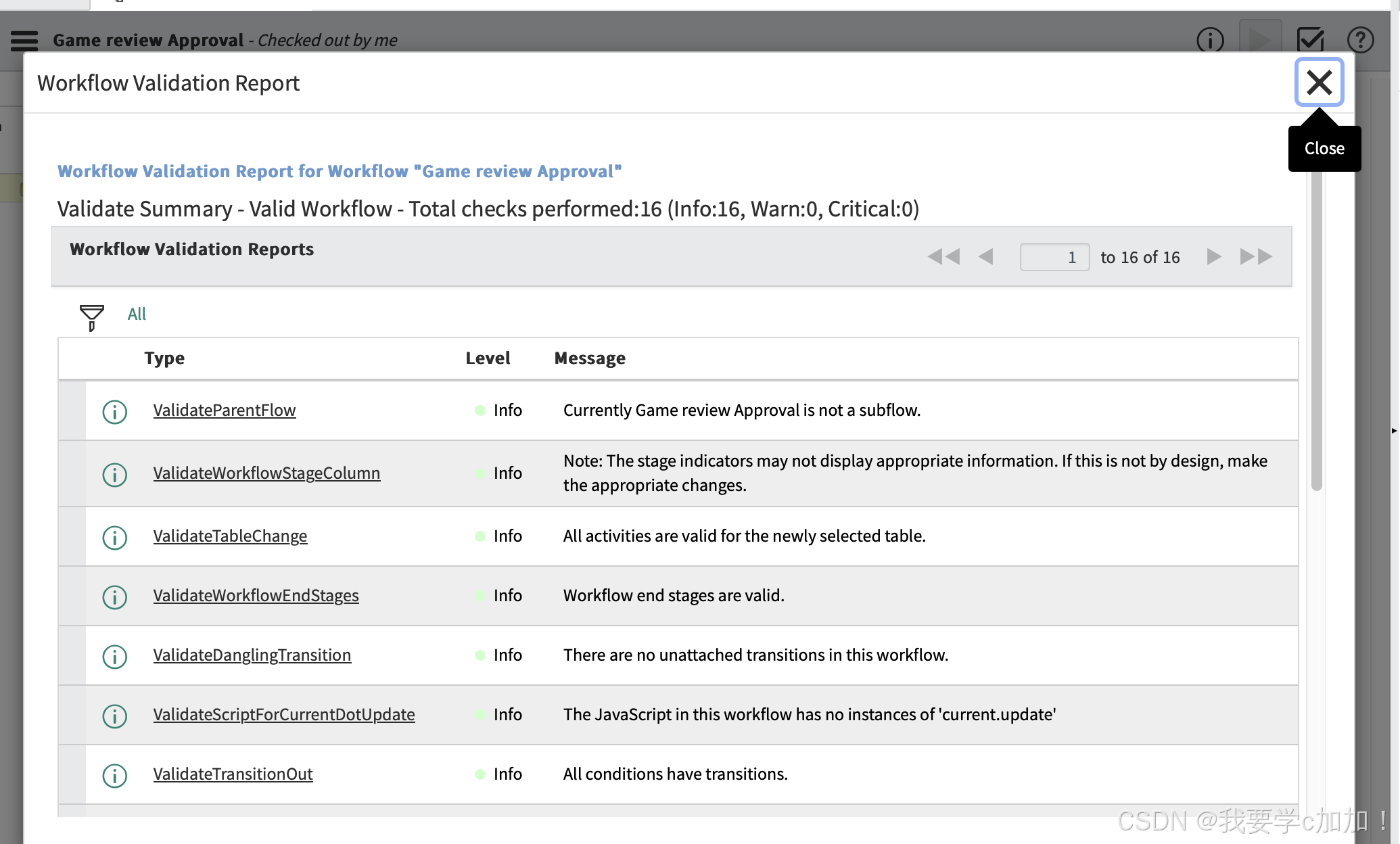Click info icon beside ValidateTableChange
1400x844 pixels.
click(114, 538)
